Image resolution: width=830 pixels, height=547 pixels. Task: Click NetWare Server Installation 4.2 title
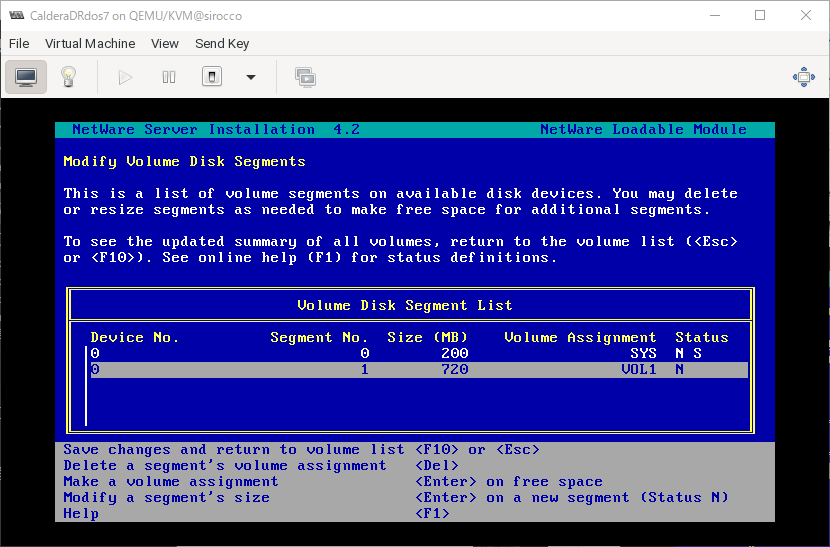[216, 130]
